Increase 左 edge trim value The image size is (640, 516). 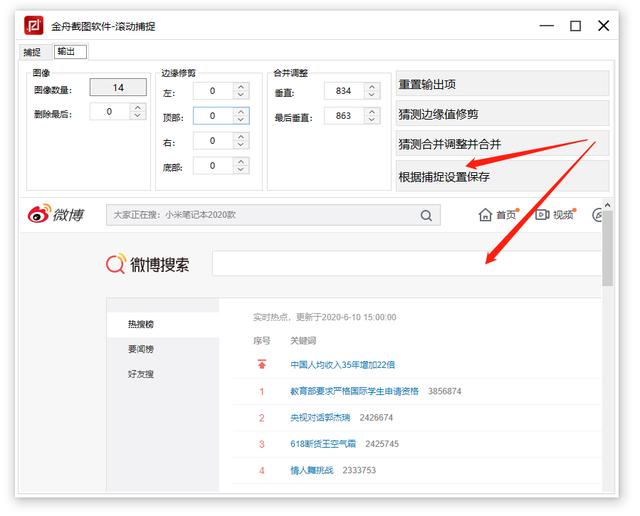point(241,87)
